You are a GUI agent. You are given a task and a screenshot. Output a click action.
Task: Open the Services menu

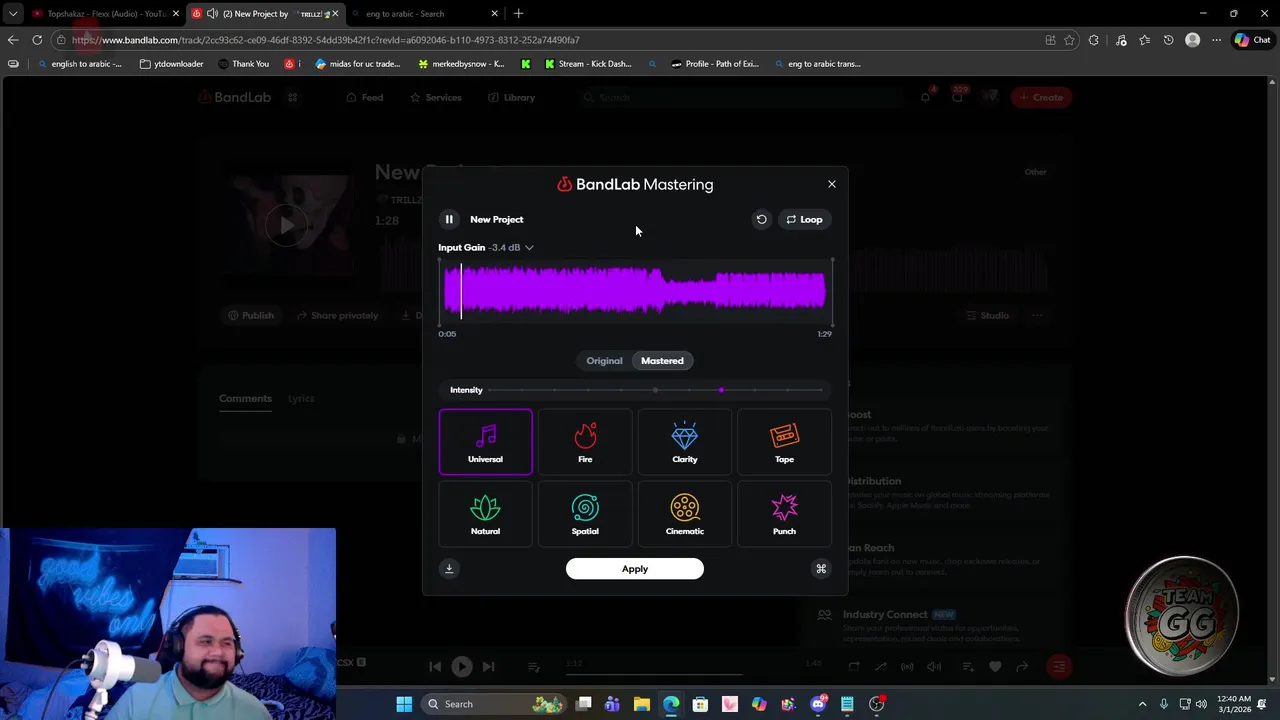click(x=436, y=97)
